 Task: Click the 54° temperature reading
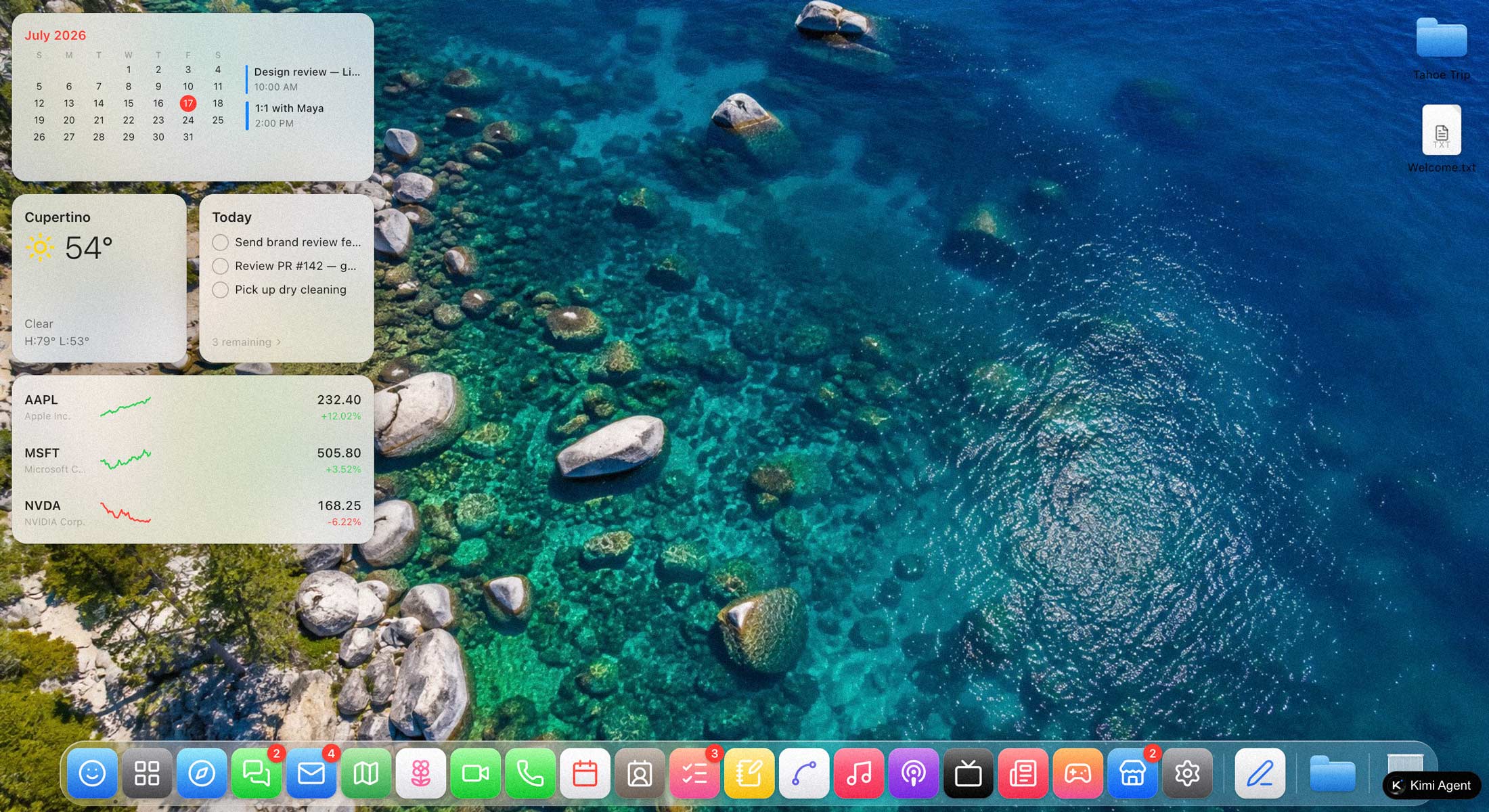coord(89,248)
